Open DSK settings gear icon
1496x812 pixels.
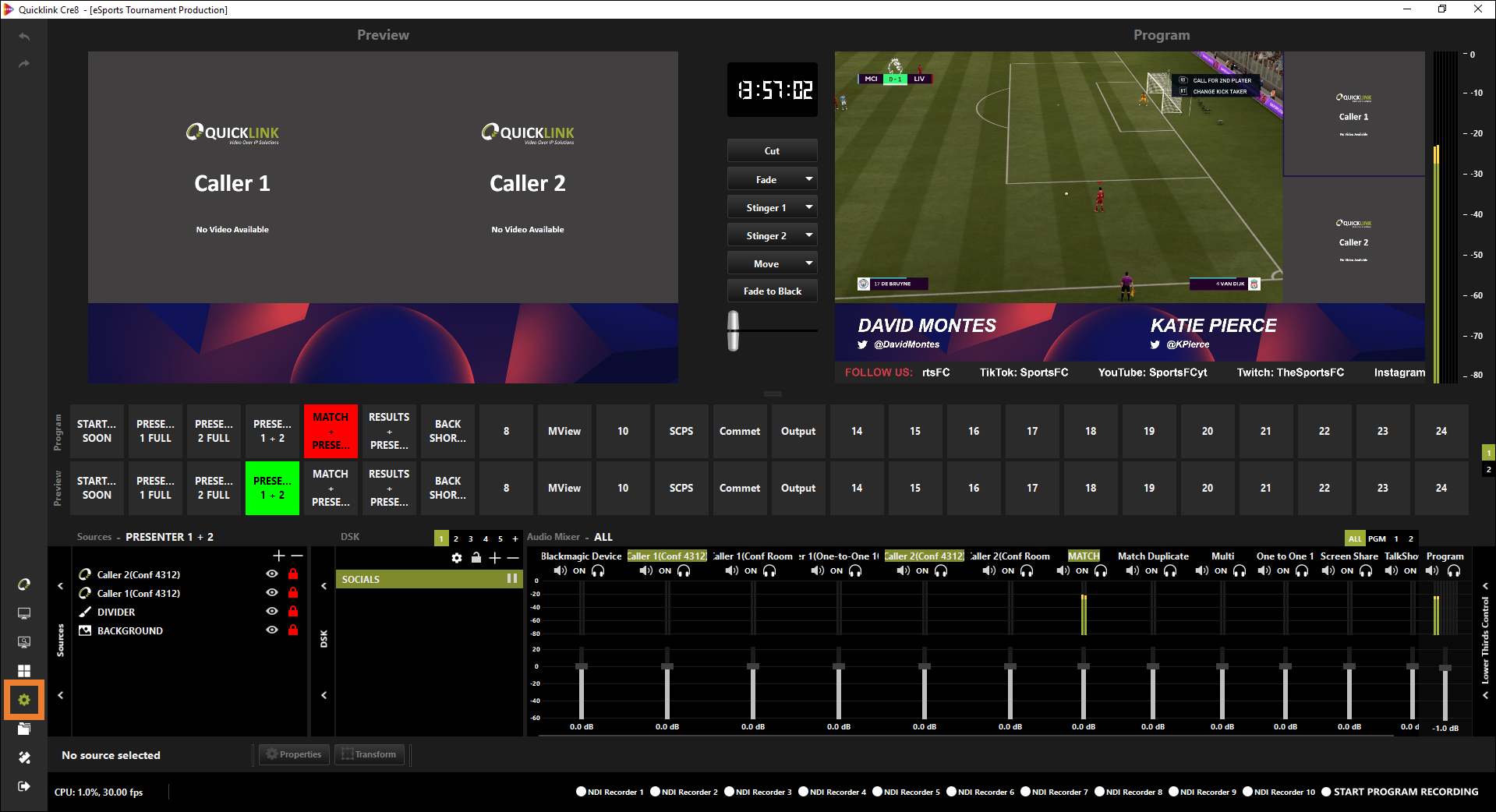coord(457,558)
